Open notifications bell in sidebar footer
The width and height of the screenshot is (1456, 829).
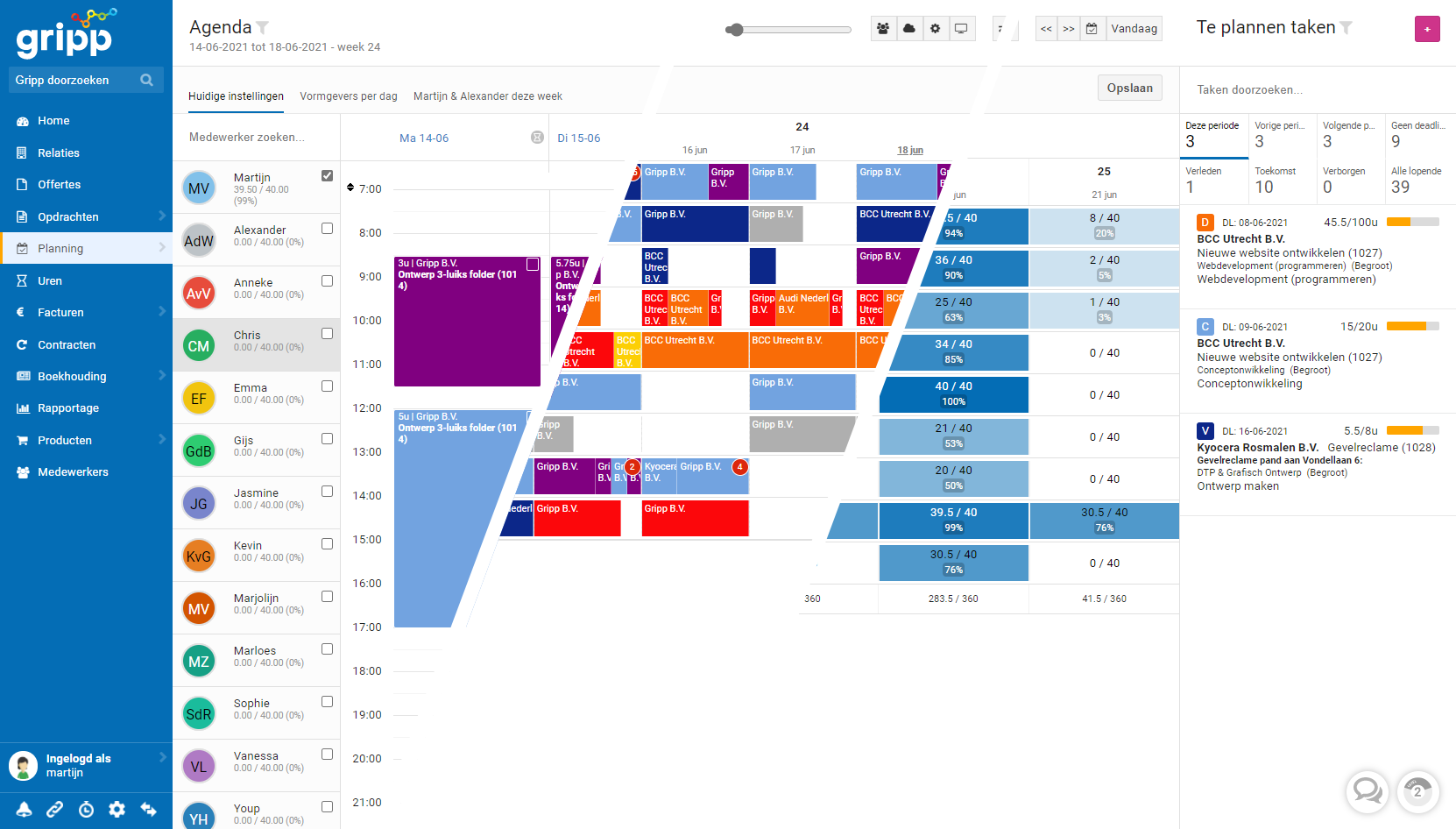tap(24, 810)
